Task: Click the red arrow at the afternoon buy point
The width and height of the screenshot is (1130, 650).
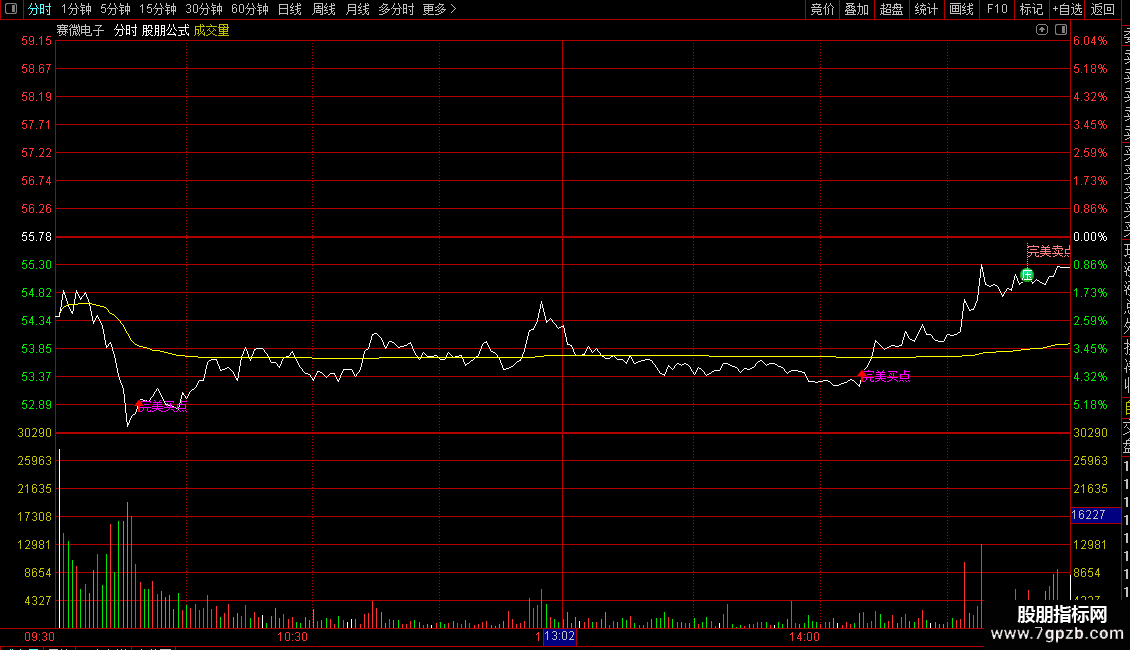Action: tap(862, 375)
